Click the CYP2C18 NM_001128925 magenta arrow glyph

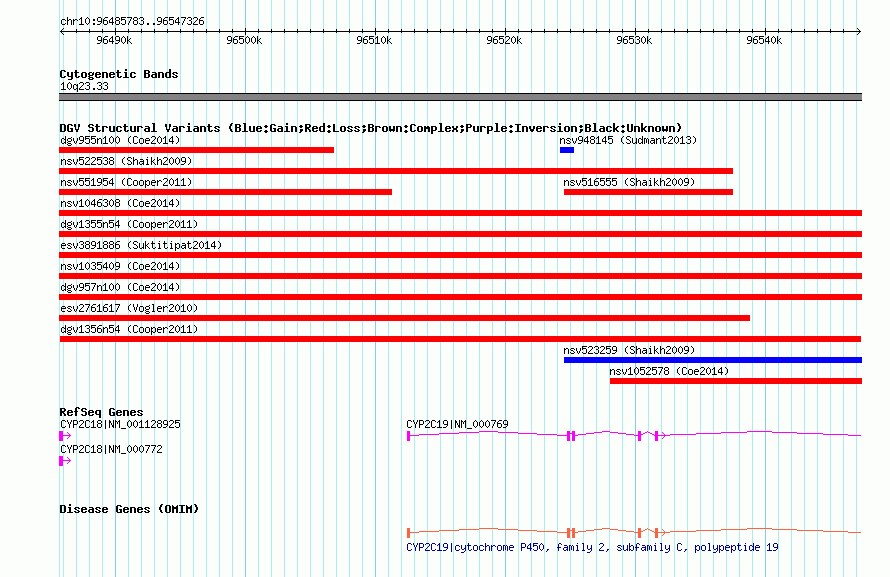click(x=65, y=436)
